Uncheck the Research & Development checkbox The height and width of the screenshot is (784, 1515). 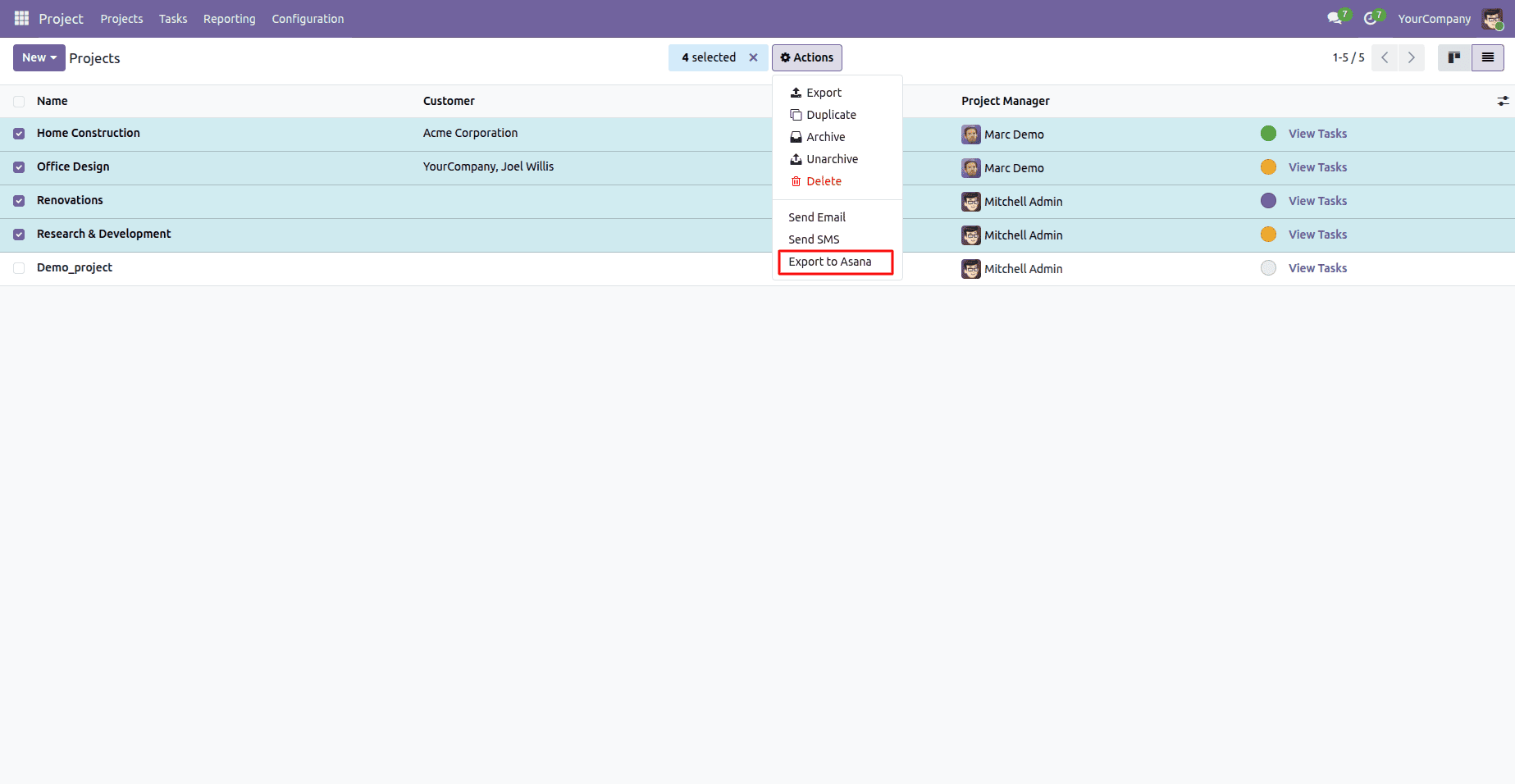coord(19,235)
